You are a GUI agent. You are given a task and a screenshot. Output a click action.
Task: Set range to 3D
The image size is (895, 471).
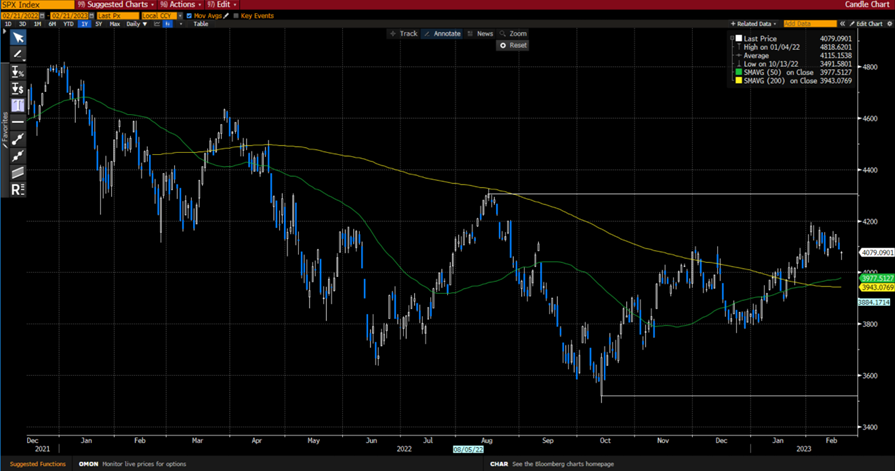22,24
